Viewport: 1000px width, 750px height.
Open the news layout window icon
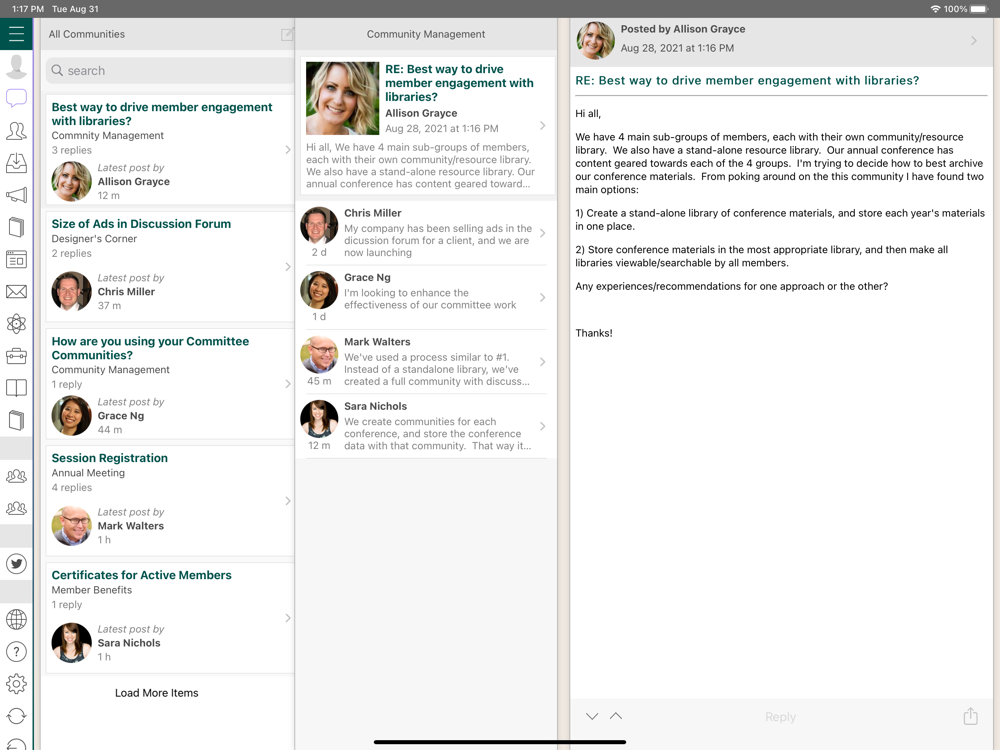pyautogui.click(x=16, y=260)
